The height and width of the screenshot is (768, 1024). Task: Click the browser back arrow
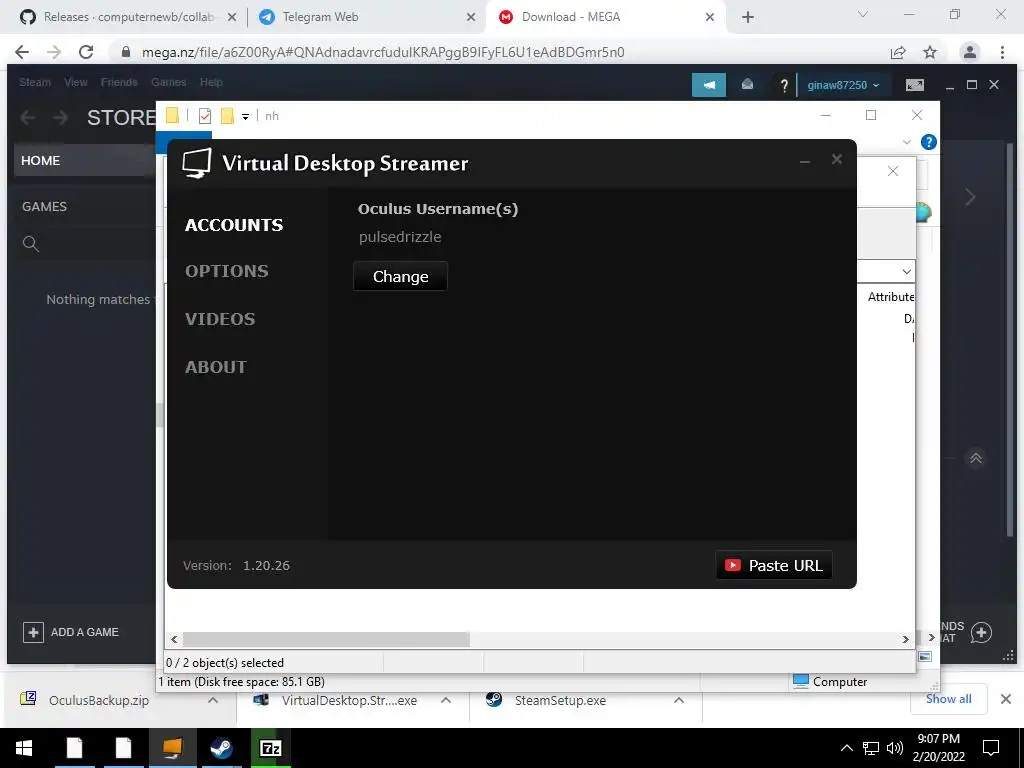[x=22, y=52]
